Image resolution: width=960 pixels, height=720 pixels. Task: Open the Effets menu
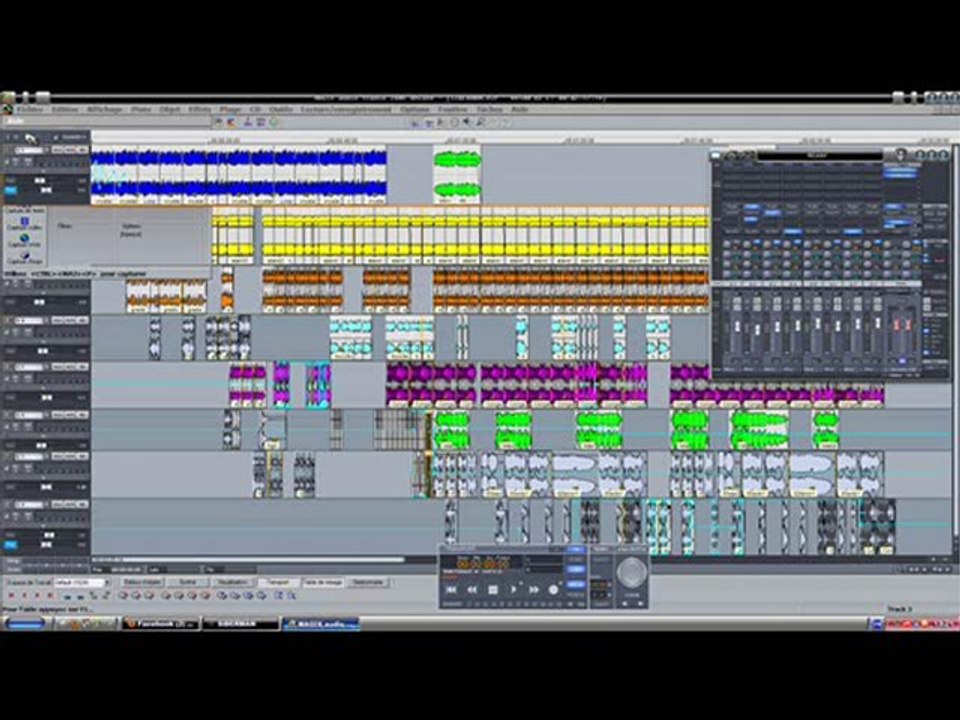200,110
